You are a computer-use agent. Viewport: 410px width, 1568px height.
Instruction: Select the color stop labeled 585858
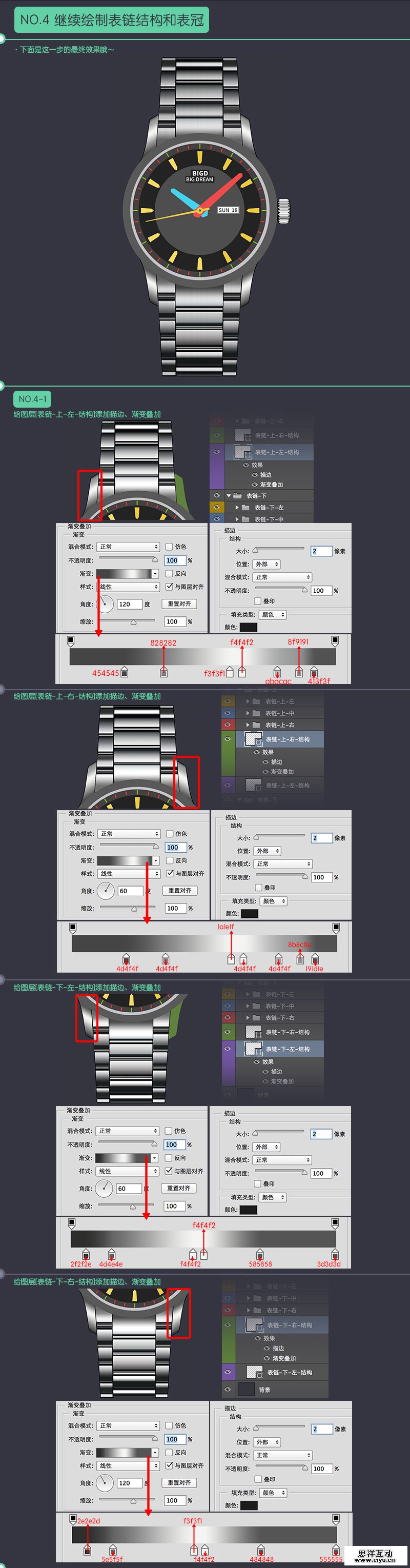(x=260, y=1255)
